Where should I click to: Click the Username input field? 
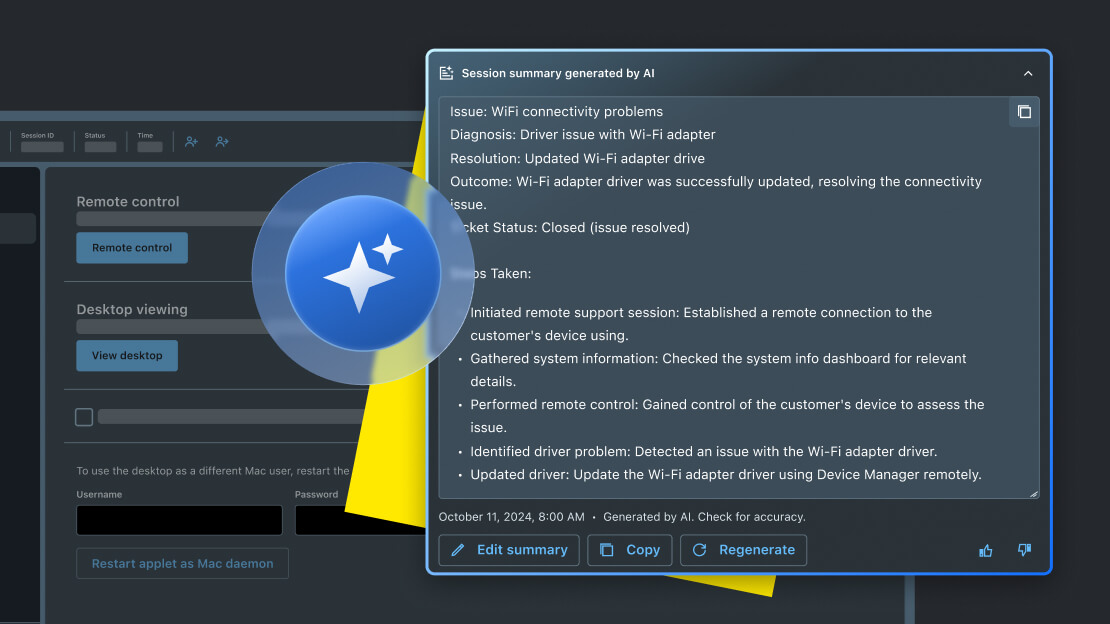pyautogui.click(x=179, y=520)
